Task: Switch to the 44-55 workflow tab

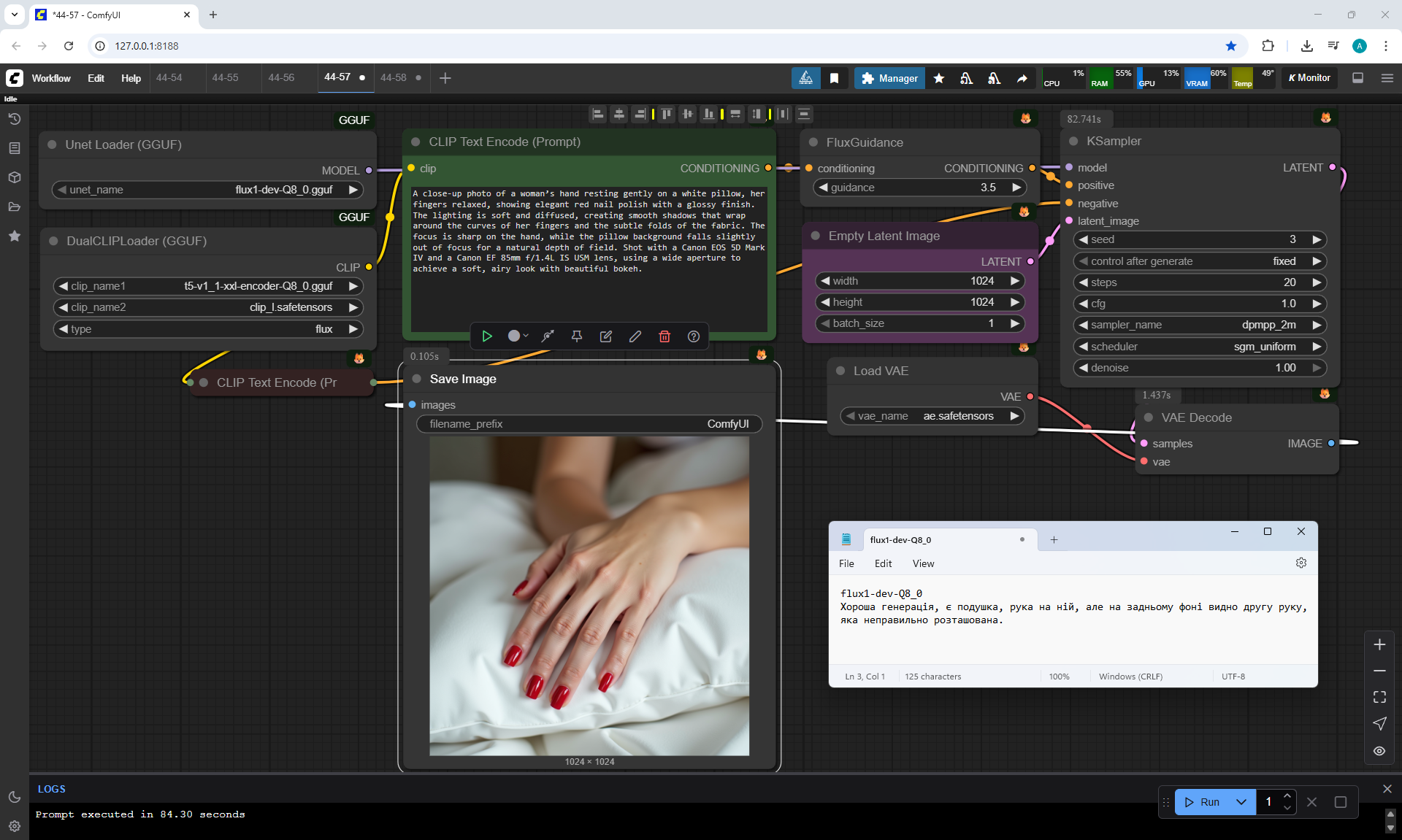Action: pyautogui.click(x=225, y=77)
